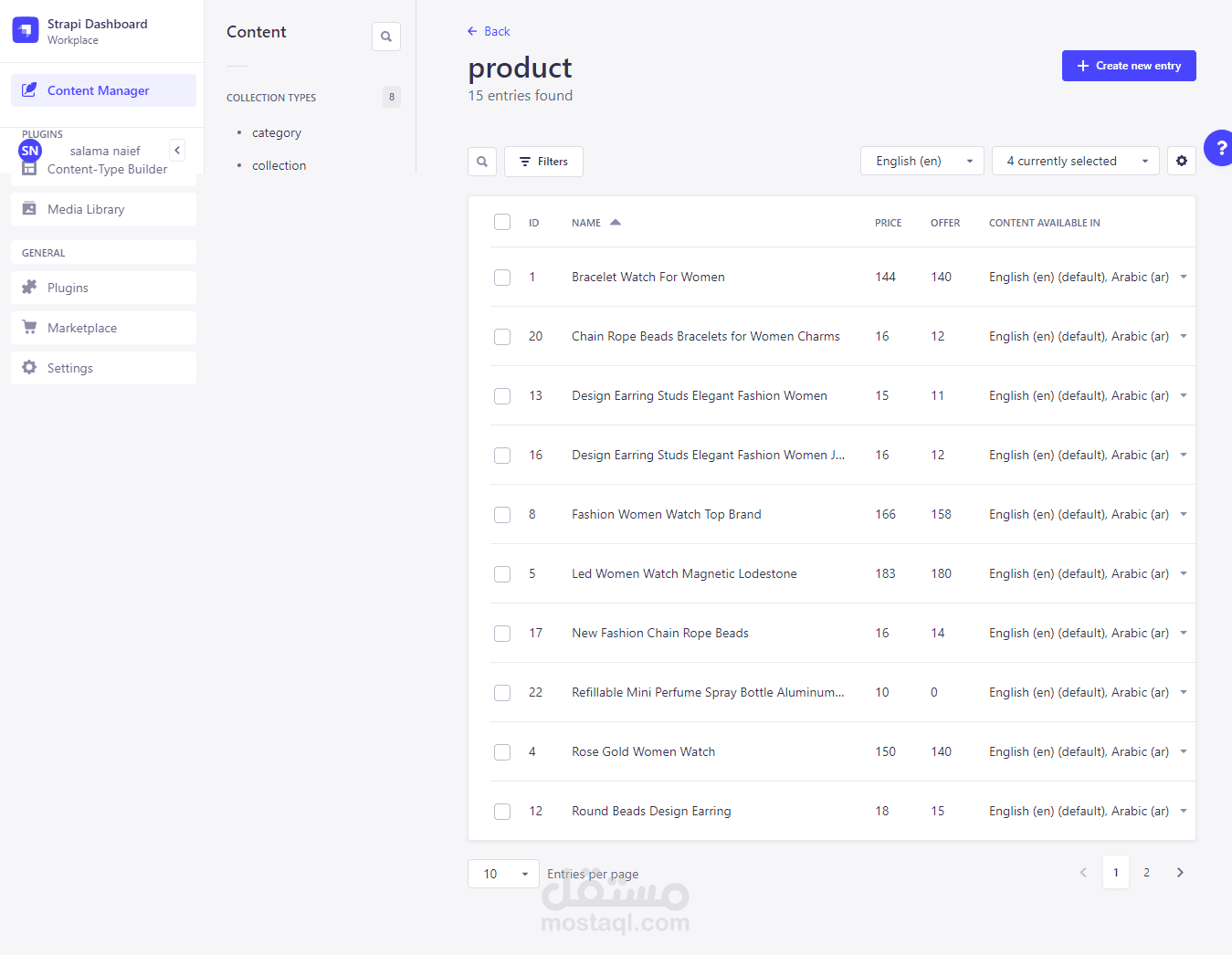Click the Strapi logo icon
Image resolution: width=1232 pixels, height=955 pixels.
coord(26,30)
